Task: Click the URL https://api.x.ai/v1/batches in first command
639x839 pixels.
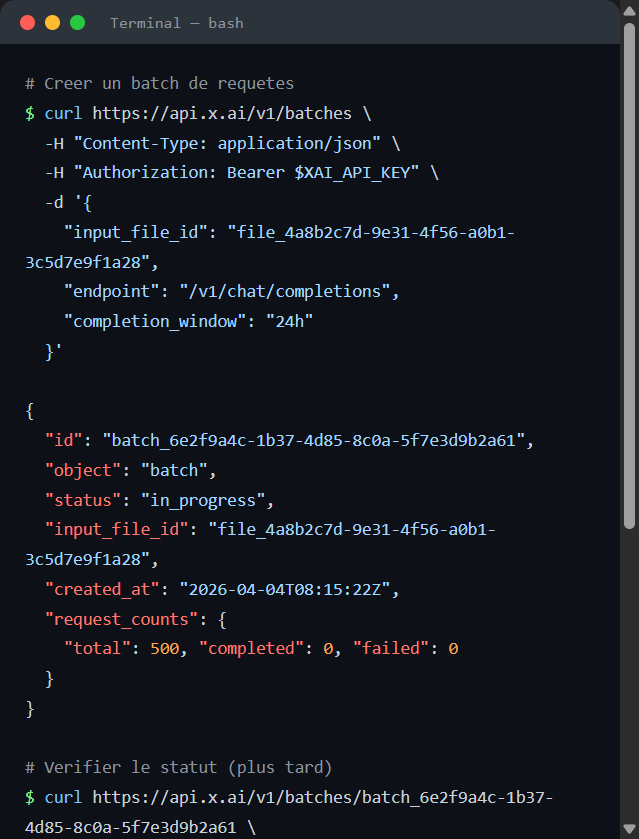Action: tap(222, 113)
